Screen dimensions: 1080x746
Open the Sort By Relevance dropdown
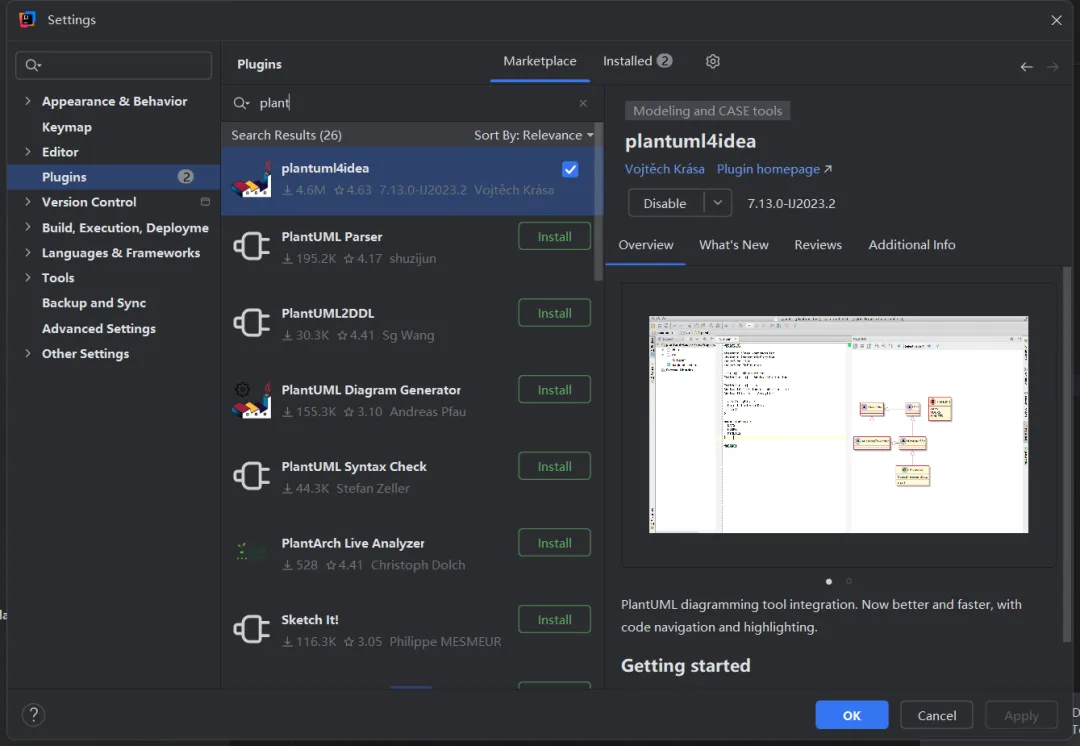coord(533,136)
